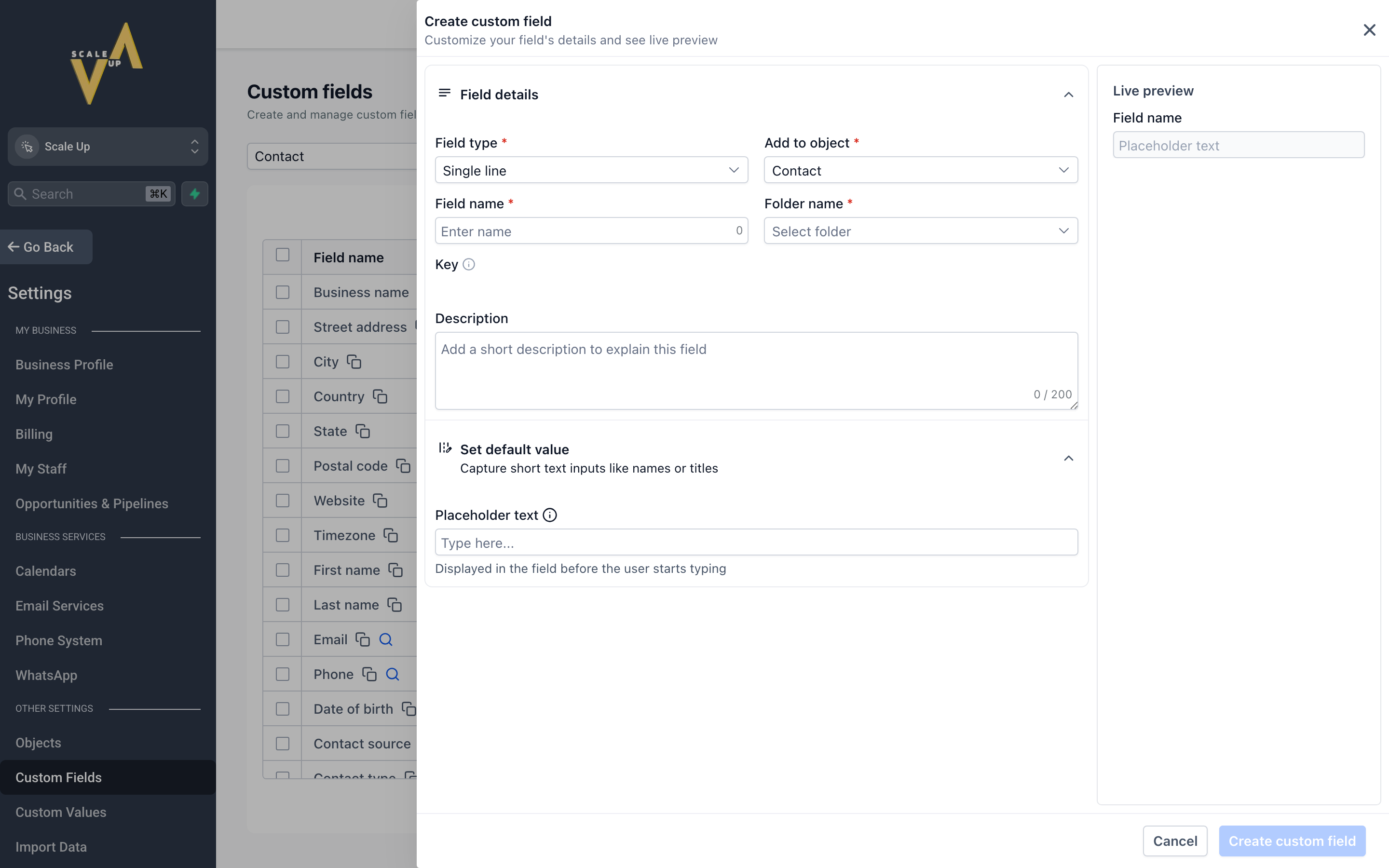Click the Set default value edit icon
Image resolution: width=1389 pixels, height=868 pixels.
(445, 448)
